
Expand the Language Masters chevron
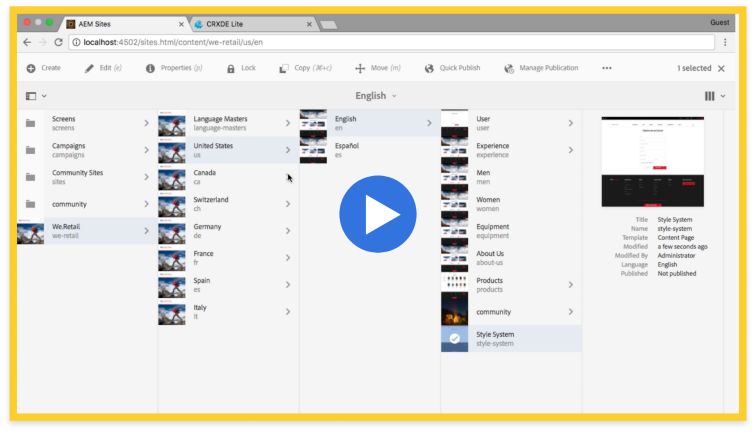[x=288, y=123]
